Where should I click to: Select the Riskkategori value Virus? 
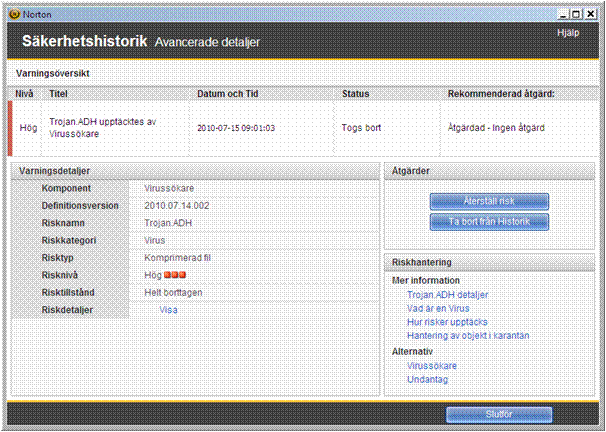(155, 240)
